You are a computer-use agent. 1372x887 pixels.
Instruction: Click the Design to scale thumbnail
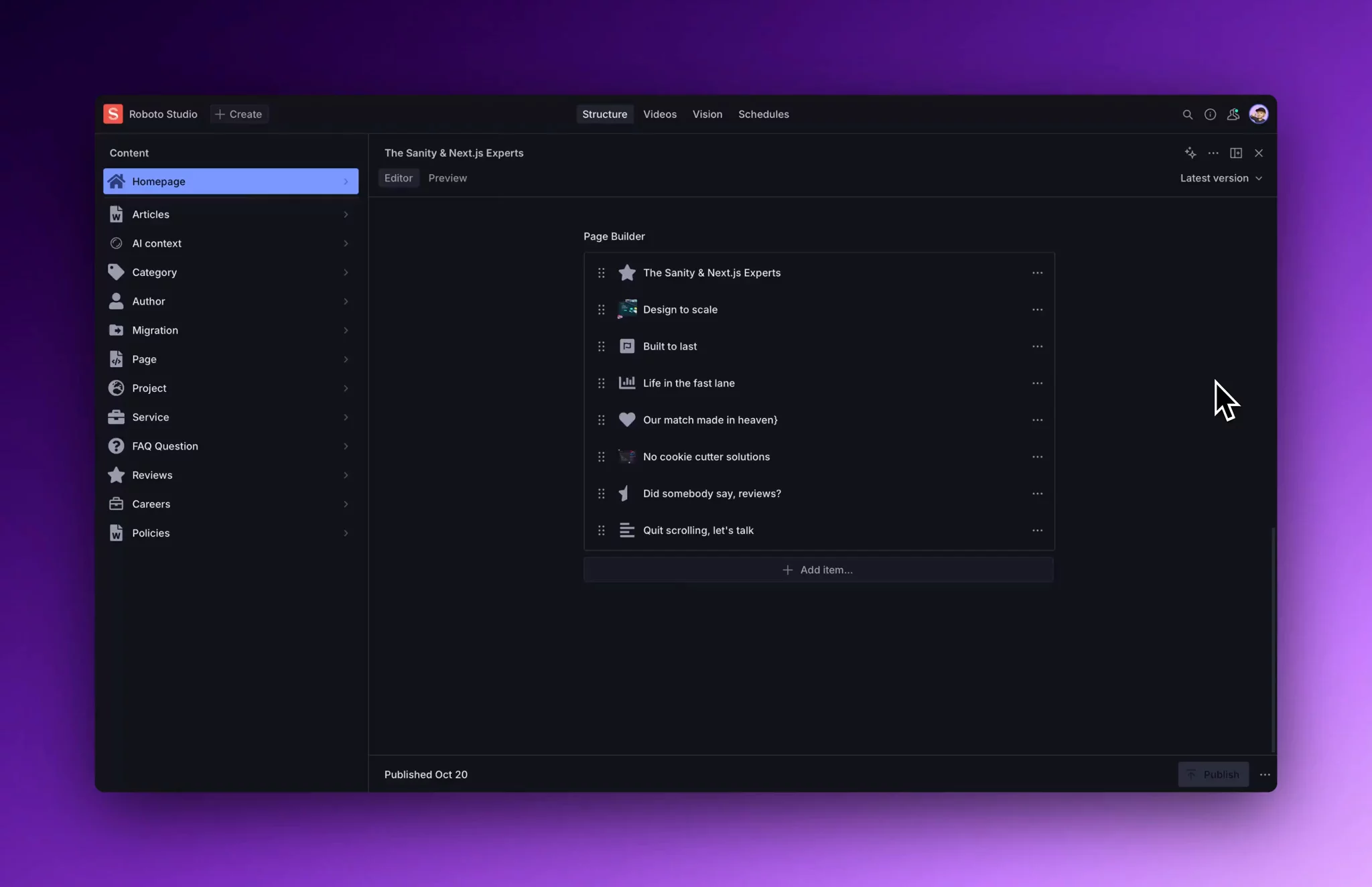627,310
